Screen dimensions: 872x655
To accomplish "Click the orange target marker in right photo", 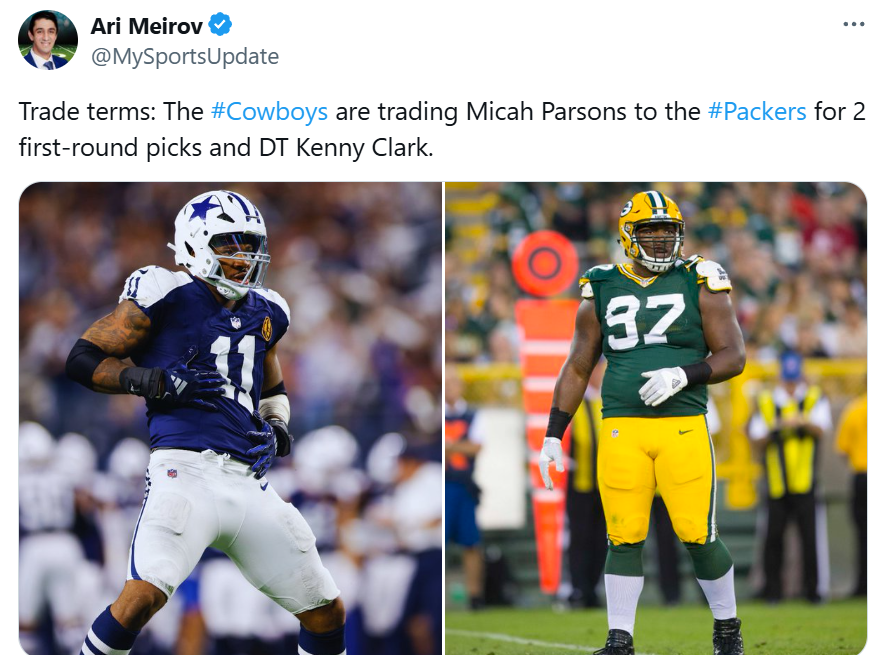I will (x=544, y=263).
